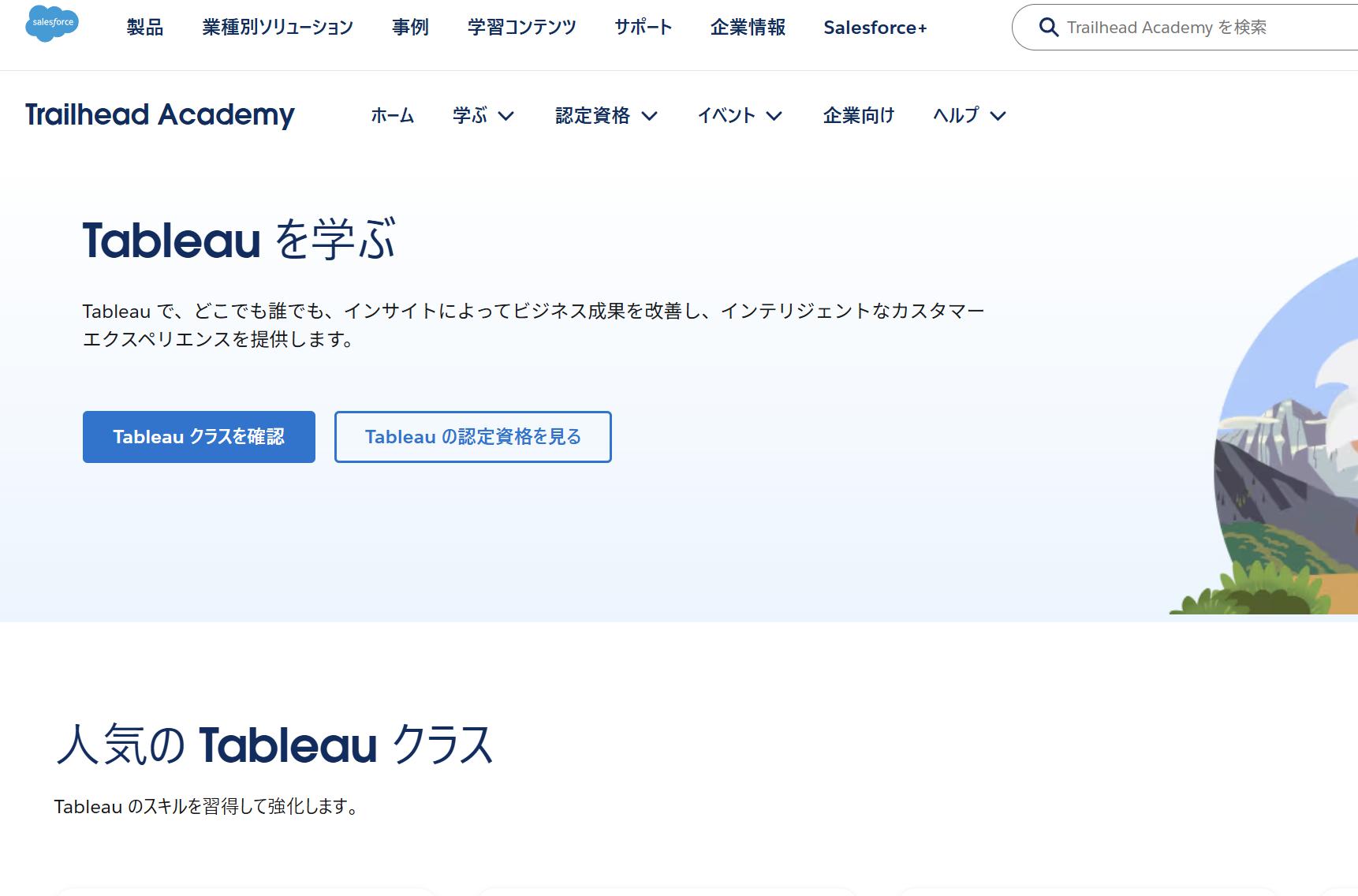
Task: Open the 事例 menu item
Action: (410, 28)
